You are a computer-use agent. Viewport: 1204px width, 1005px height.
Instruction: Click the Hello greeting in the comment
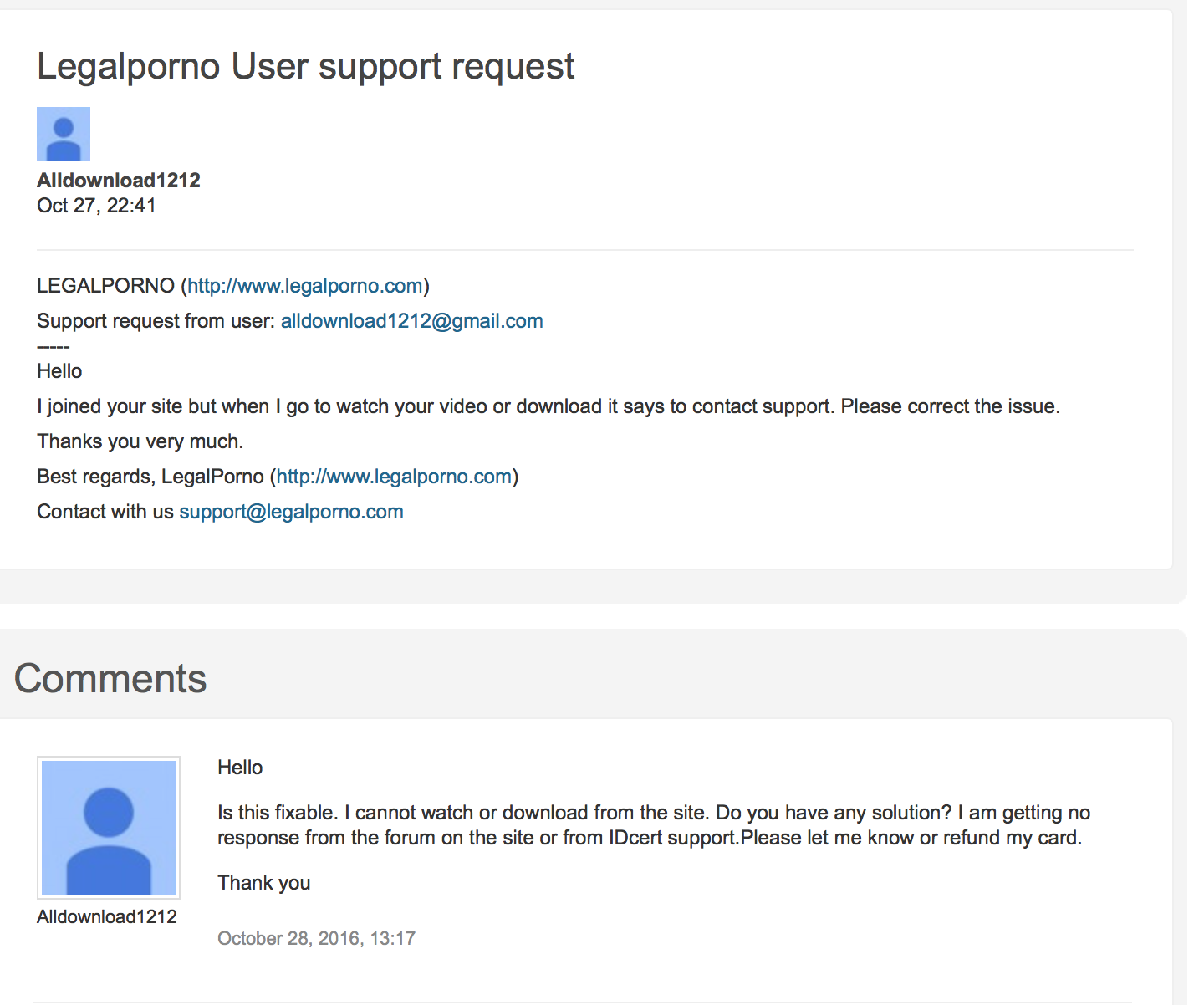point(240,768)
